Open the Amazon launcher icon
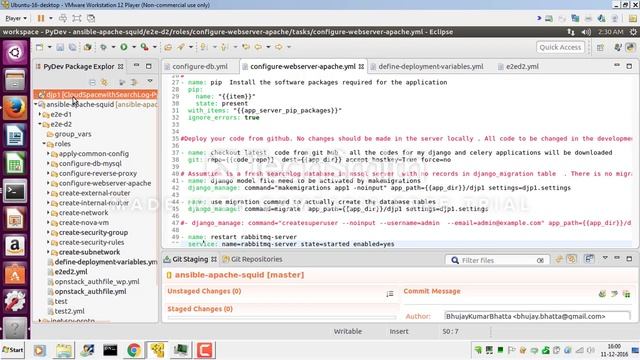Viewport: 640px width, 360px height. pos(15,247)
